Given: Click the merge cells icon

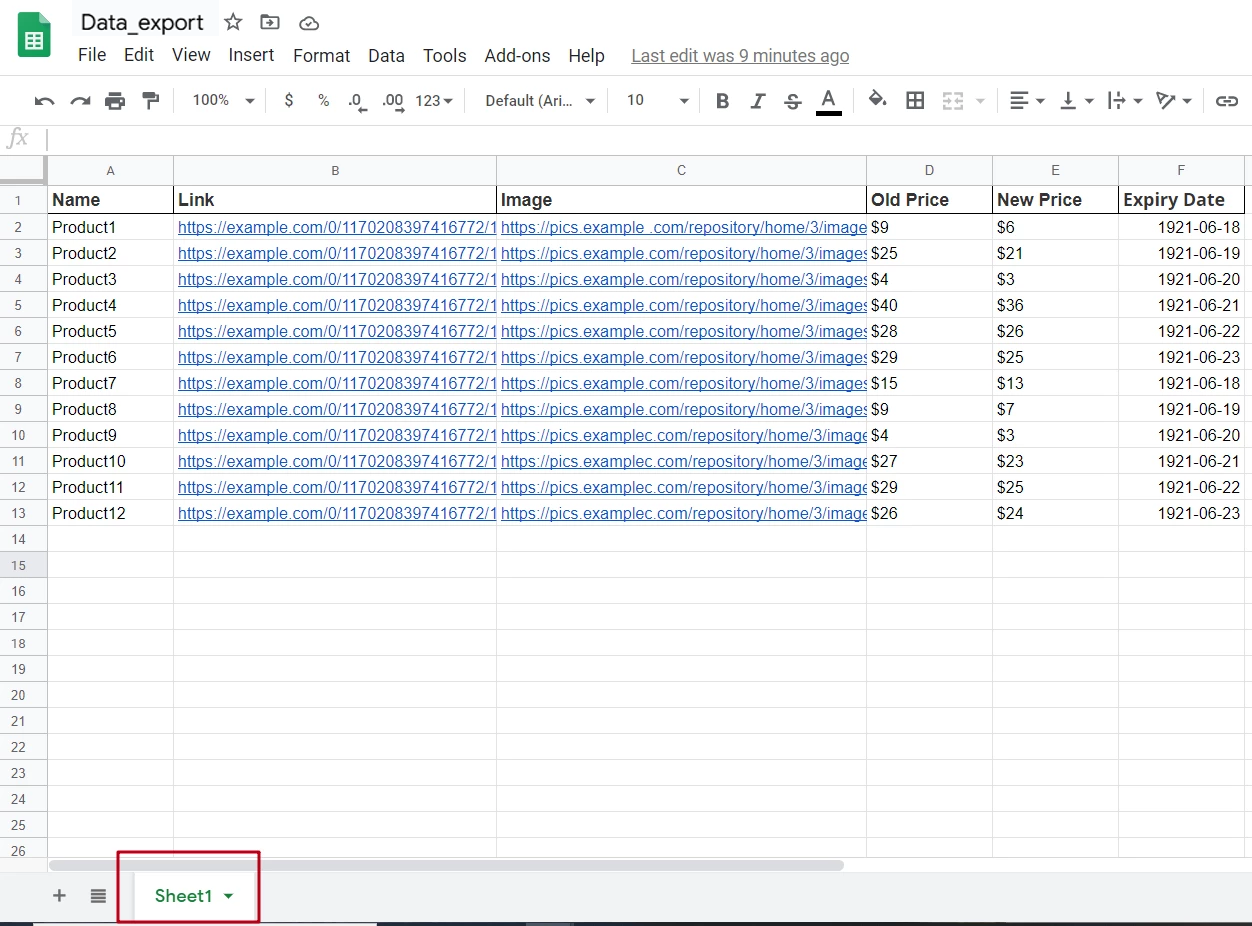Looking at the screenshot, I should tap(953, 100).
